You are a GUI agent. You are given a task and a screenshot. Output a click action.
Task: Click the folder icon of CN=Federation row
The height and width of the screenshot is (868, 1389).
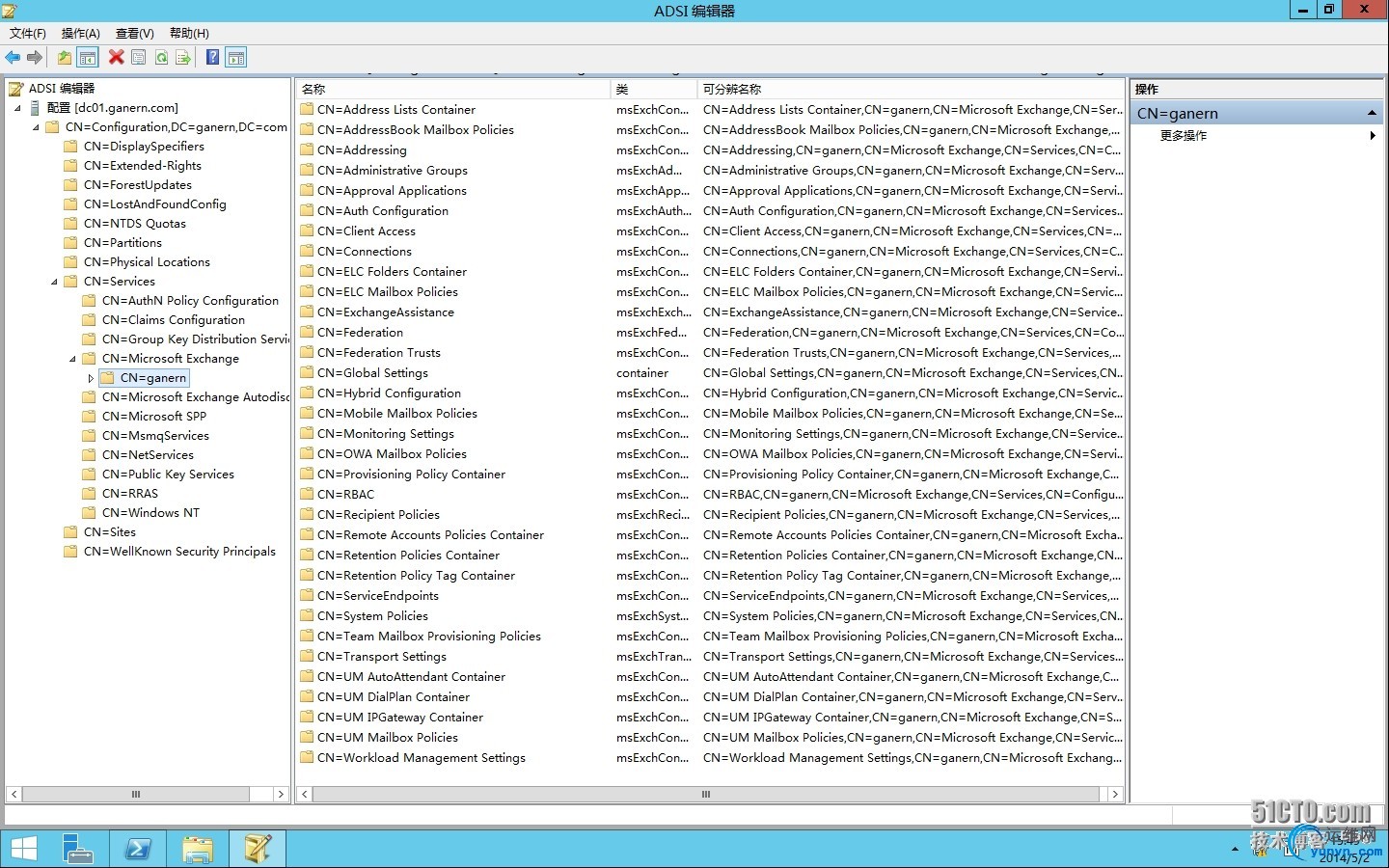pos(307,332)
